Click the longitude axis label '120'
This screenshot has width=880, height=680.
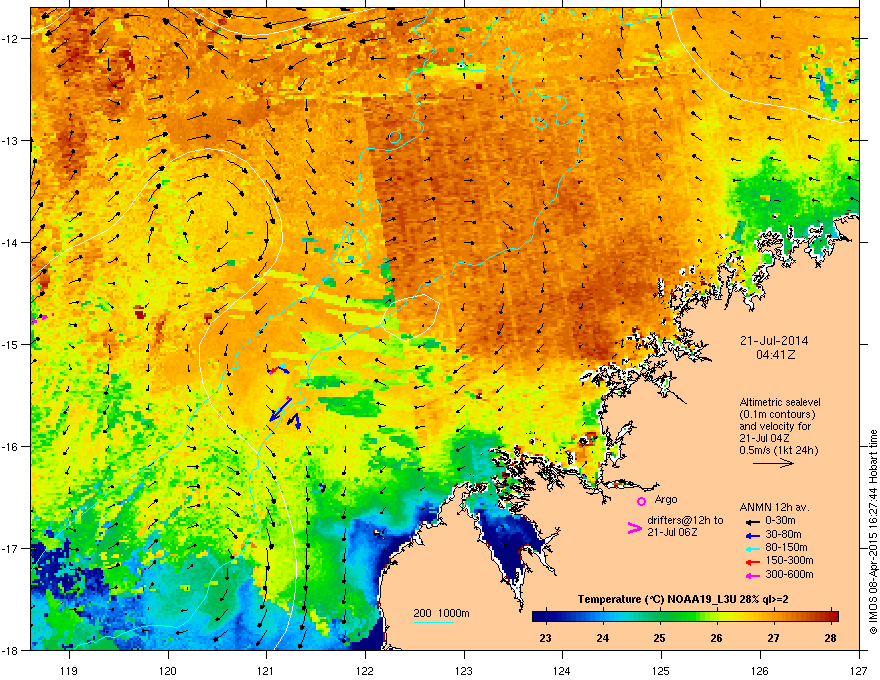pyautogui.click(x=168, y=670)
